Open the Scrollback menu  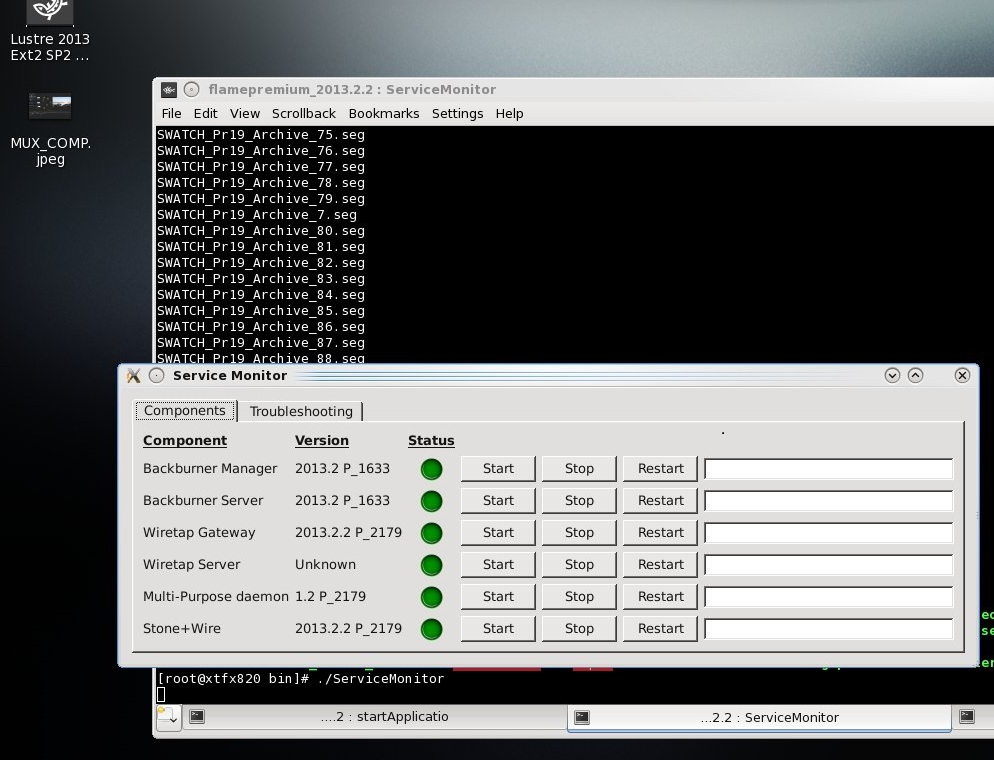(304, 113)
